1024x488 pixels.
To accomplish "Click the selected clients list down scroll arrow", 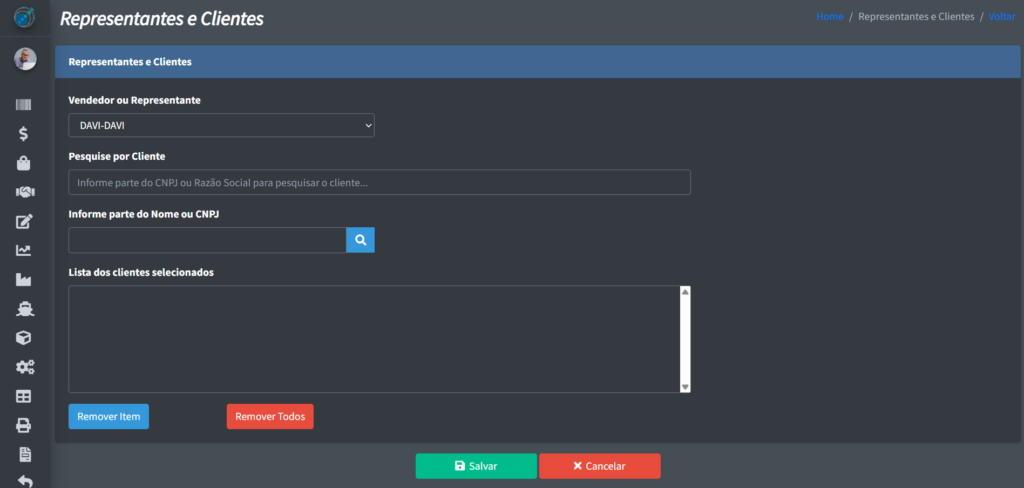I will click(685, 387).
